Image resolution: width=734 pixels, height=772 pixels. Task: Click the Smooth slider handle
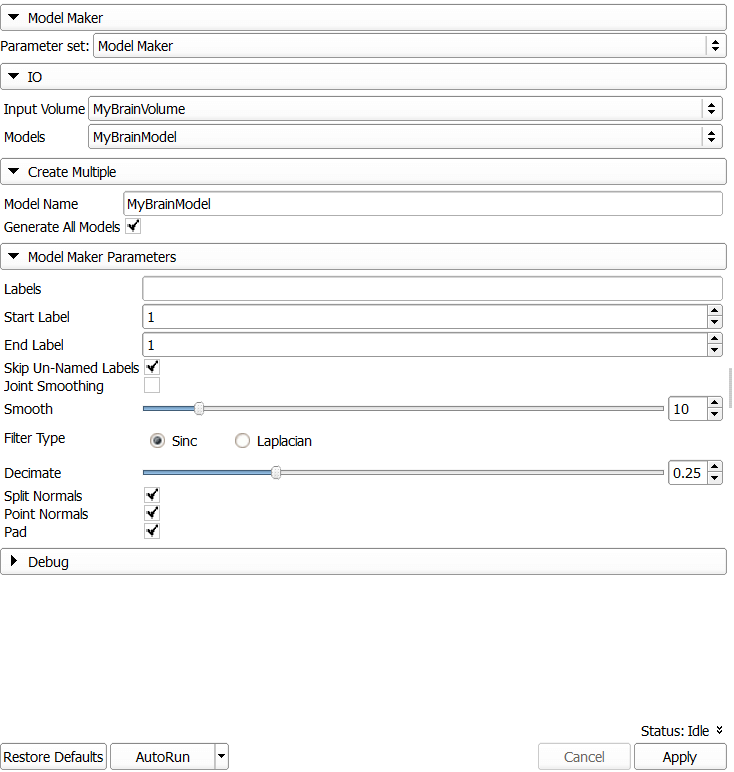(x=199, y=409)
